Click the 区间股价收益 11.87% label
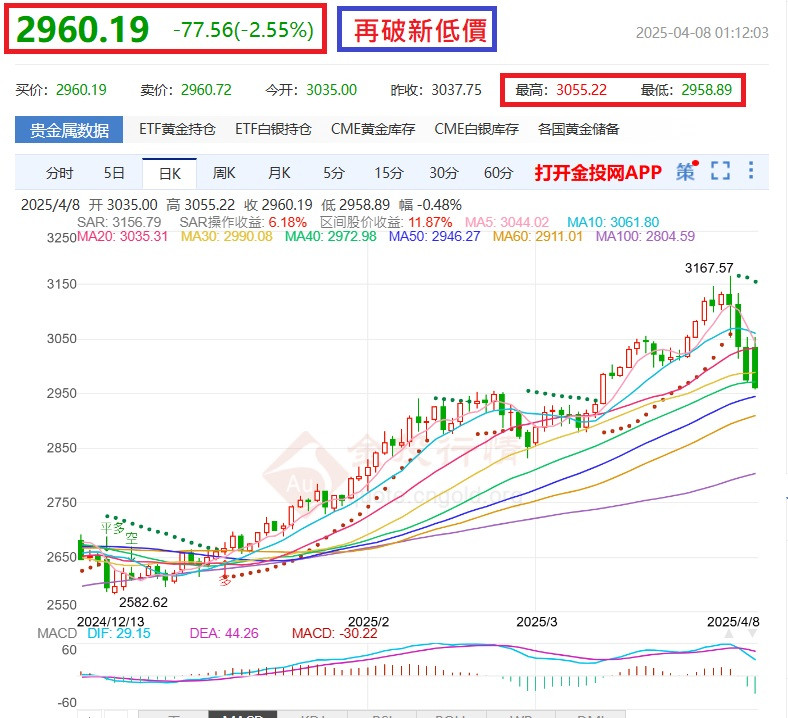788x718 pixels. point(386,222)
